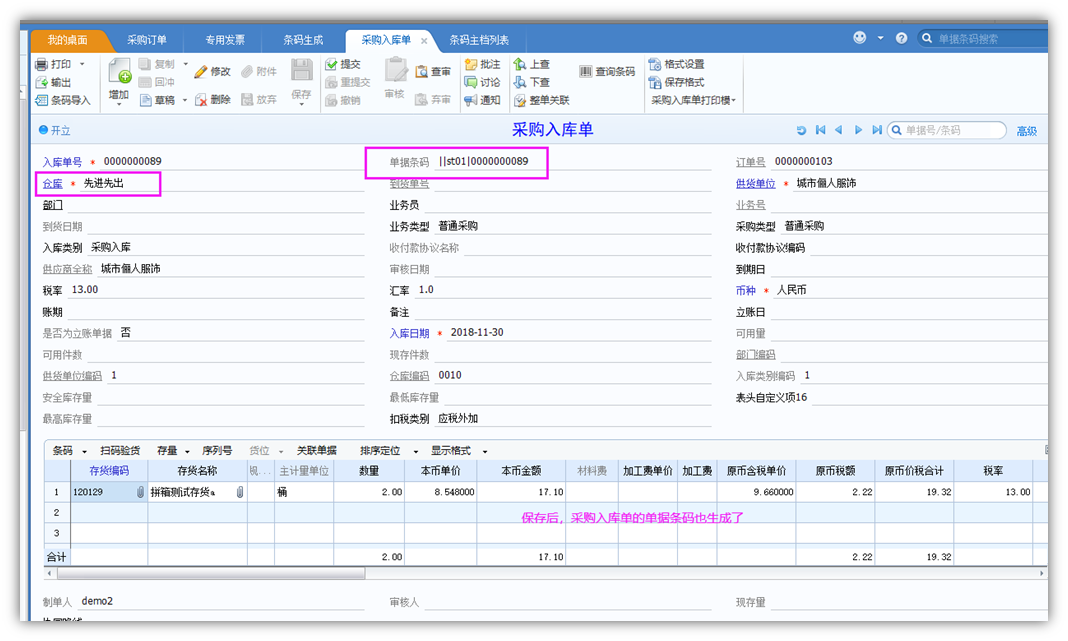Switch to the 采购订单 tab
Image resolution: width=1068 pixels, height=641 pixels.
146,40
